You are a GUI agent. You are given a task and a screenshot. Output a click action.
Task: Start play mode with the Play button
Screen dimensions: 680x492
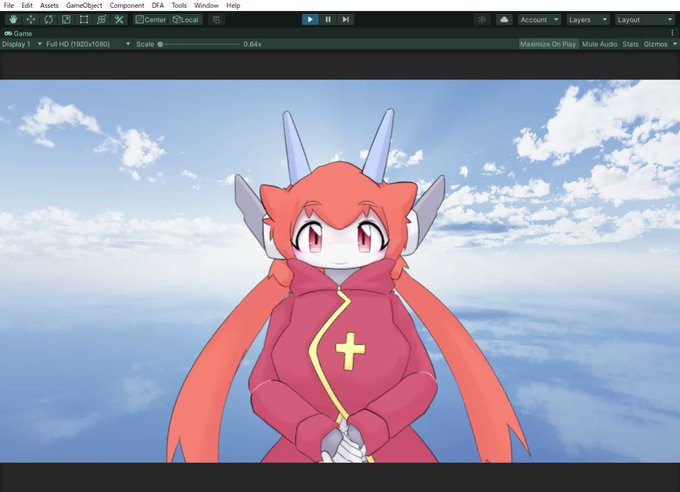click(x=310, y=20)
